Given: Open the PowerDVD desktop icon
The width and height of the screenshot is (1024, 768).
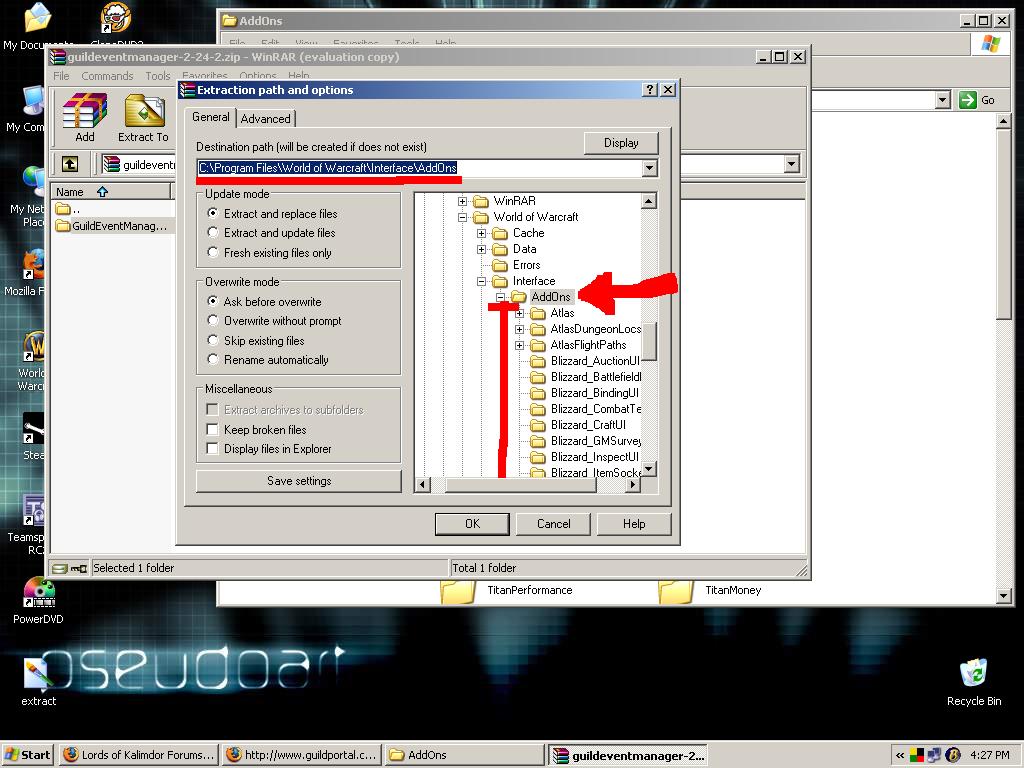Looking at the screenshot, I should click(x=39, y=601).
